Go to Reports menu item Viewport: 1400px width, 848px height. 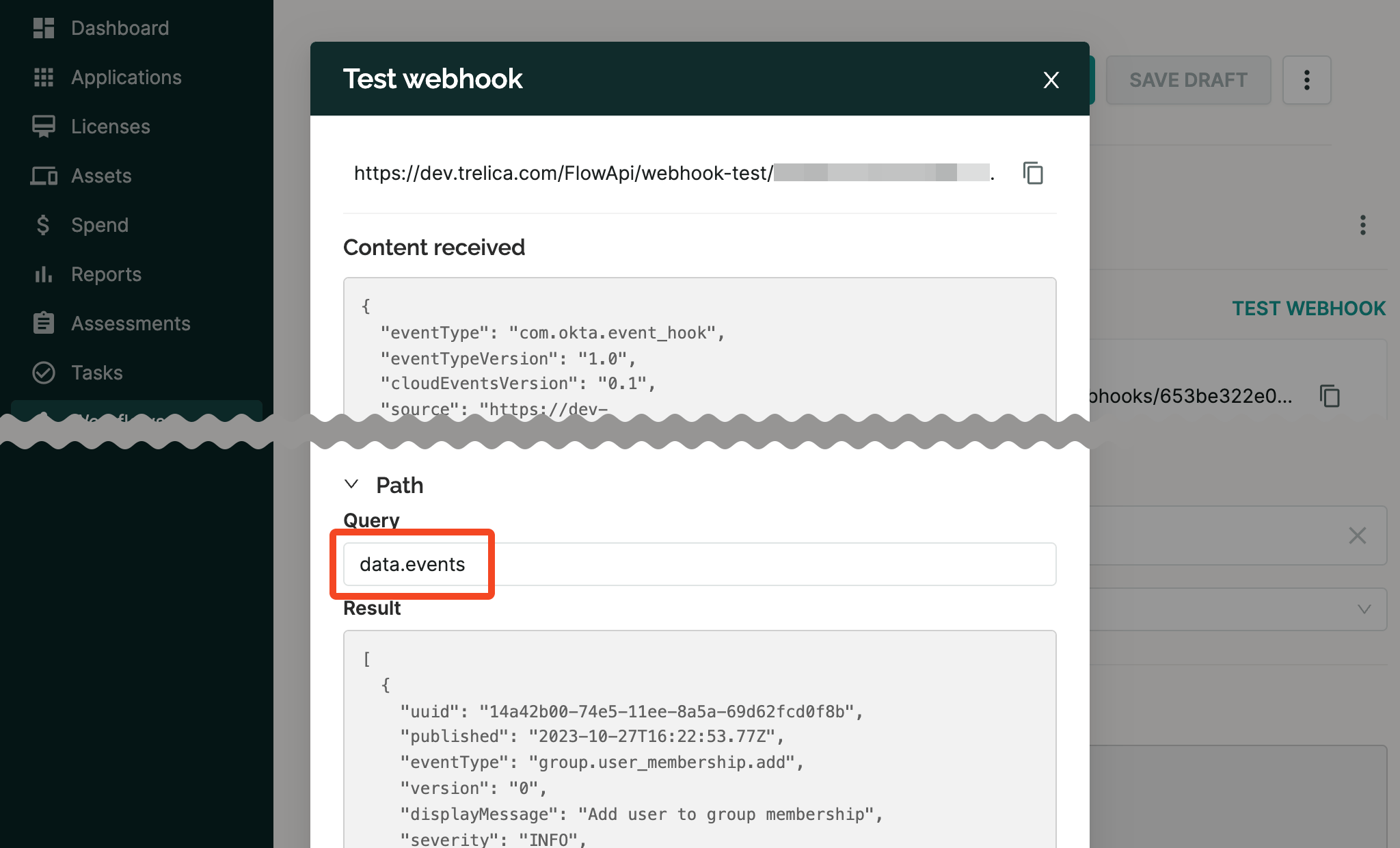pos(106,274)
